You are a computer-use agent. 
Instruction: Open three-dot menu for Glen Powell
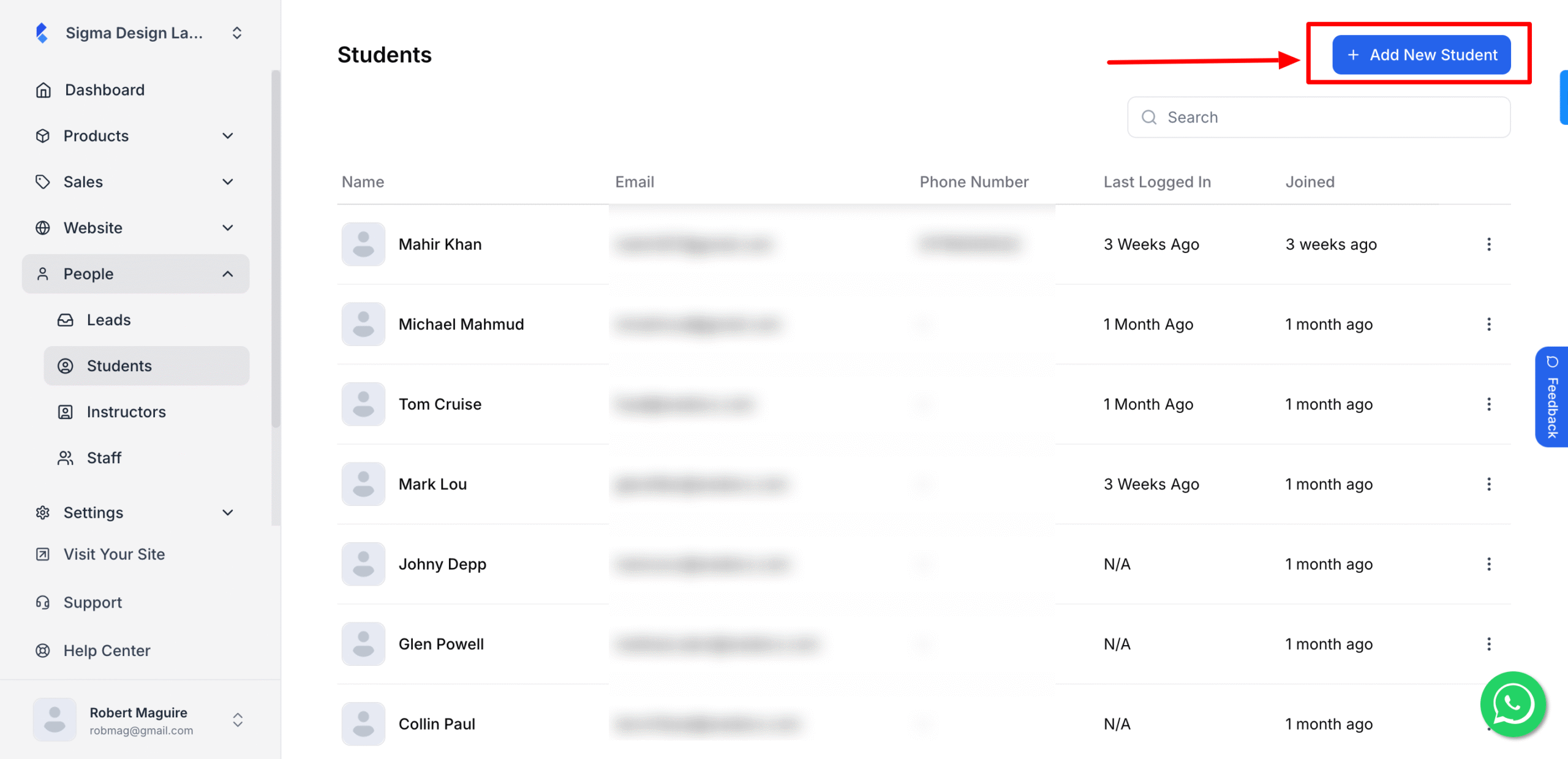[1488, 644]
